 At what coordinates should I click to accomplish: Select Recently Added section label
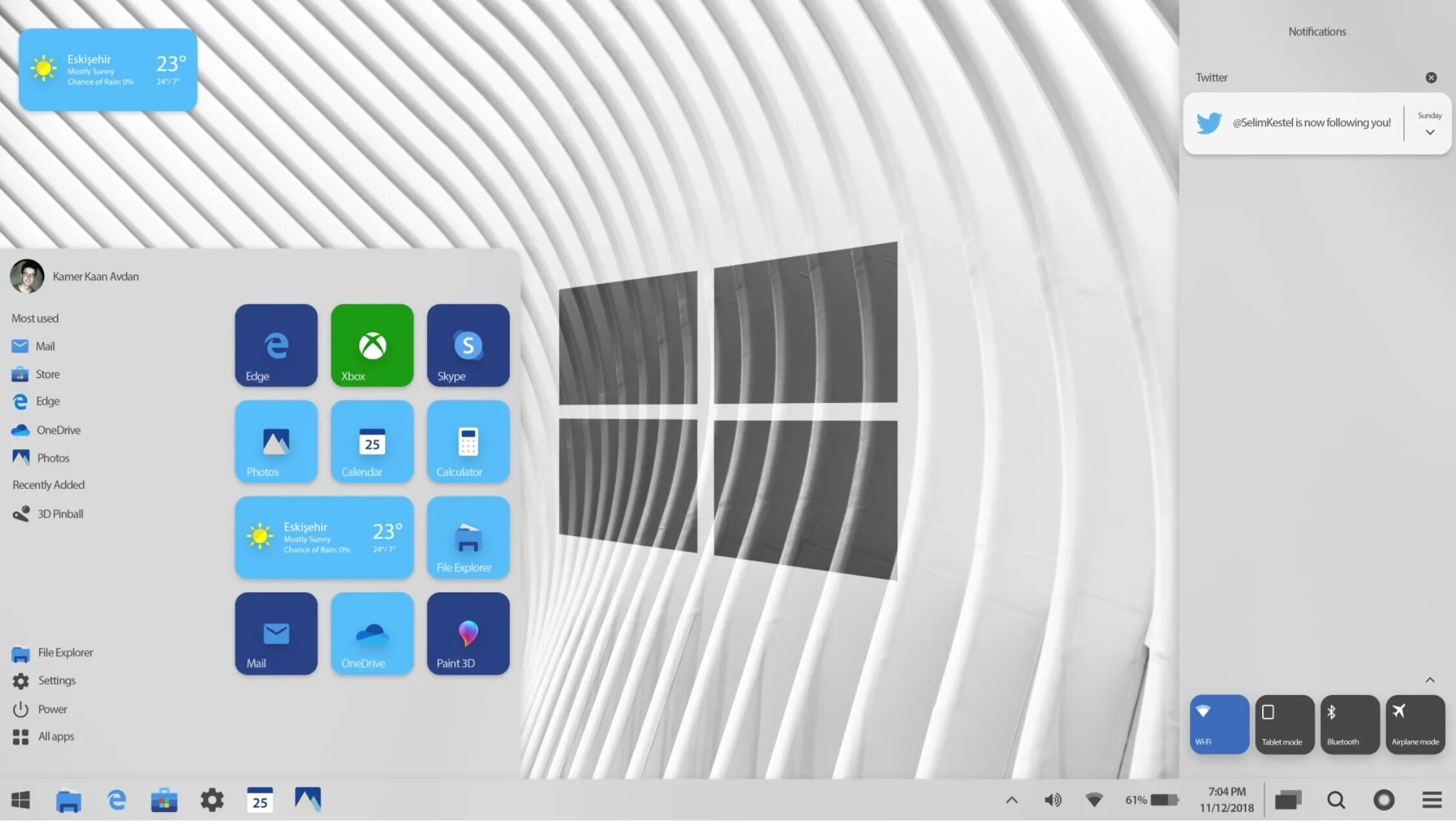[x=48, y=484]
